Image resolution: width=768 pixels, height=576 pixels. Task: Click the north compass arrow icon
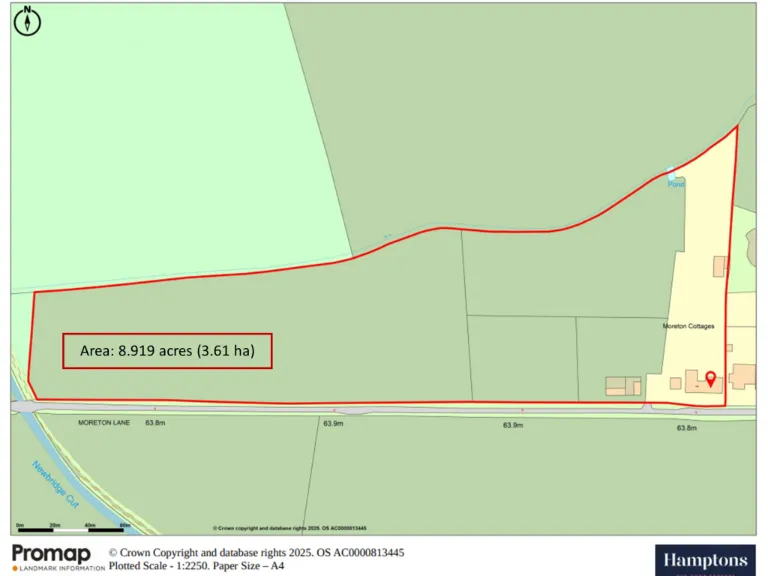(x=27, y=21)
